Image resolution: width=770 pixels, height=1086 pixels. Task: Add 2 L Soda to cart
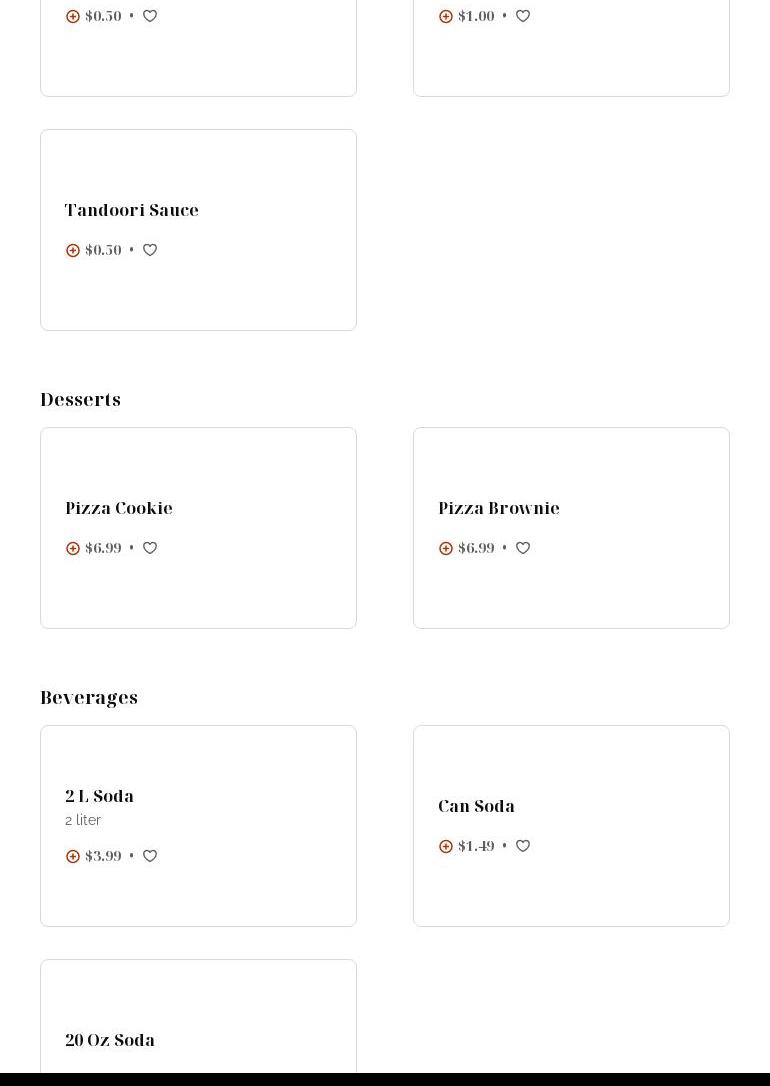click(73, 856)
